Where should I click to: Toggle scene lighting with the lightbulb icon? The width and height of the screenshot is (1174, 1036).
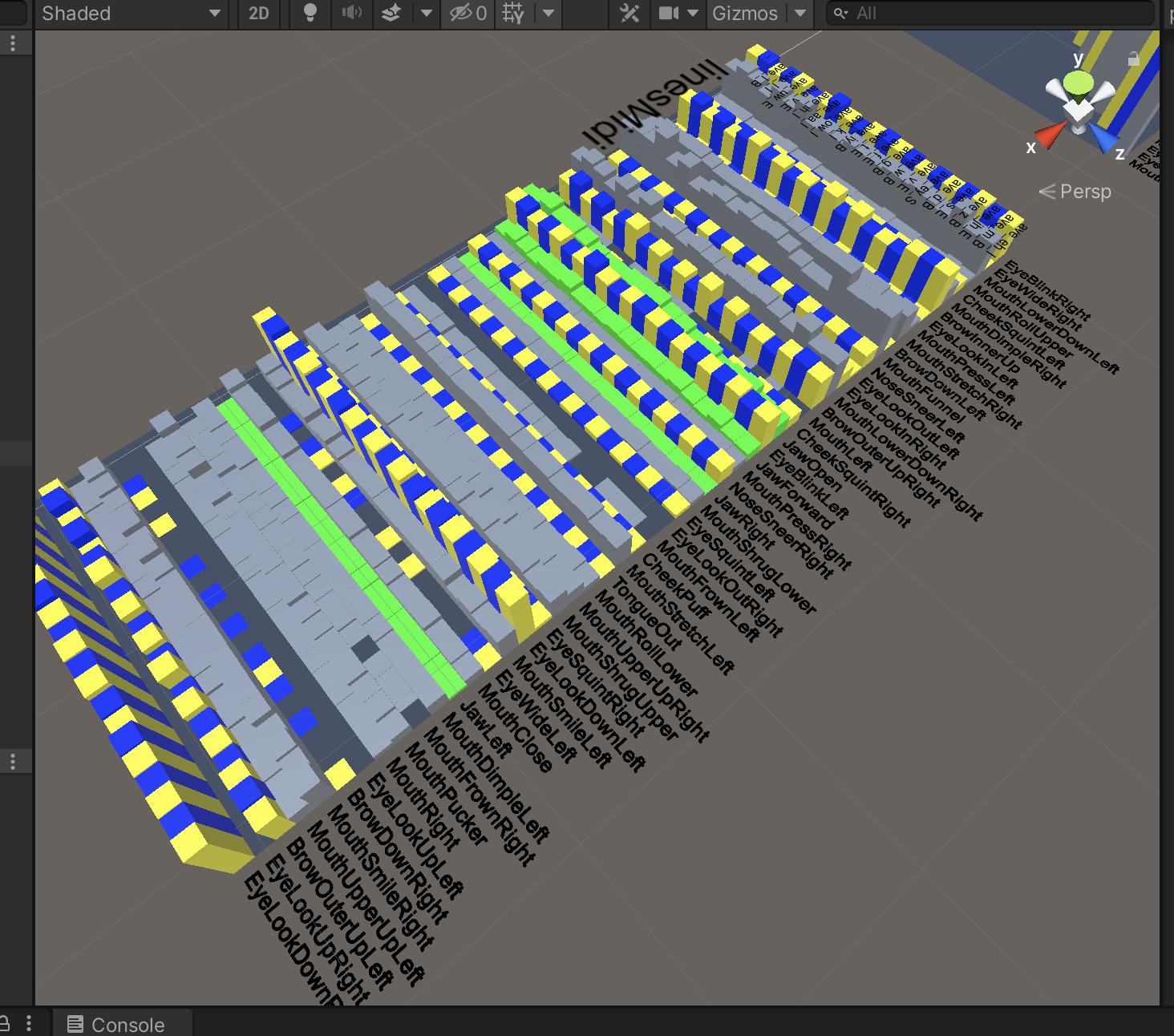310,14
